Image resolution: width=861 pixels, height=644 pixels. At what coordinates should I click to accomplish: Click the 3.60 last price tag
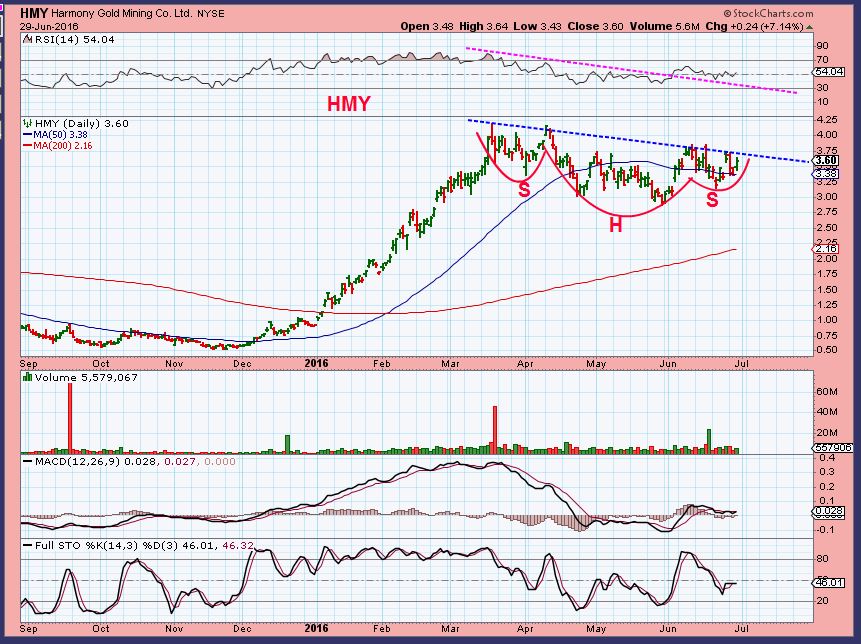tap(826, 160)
